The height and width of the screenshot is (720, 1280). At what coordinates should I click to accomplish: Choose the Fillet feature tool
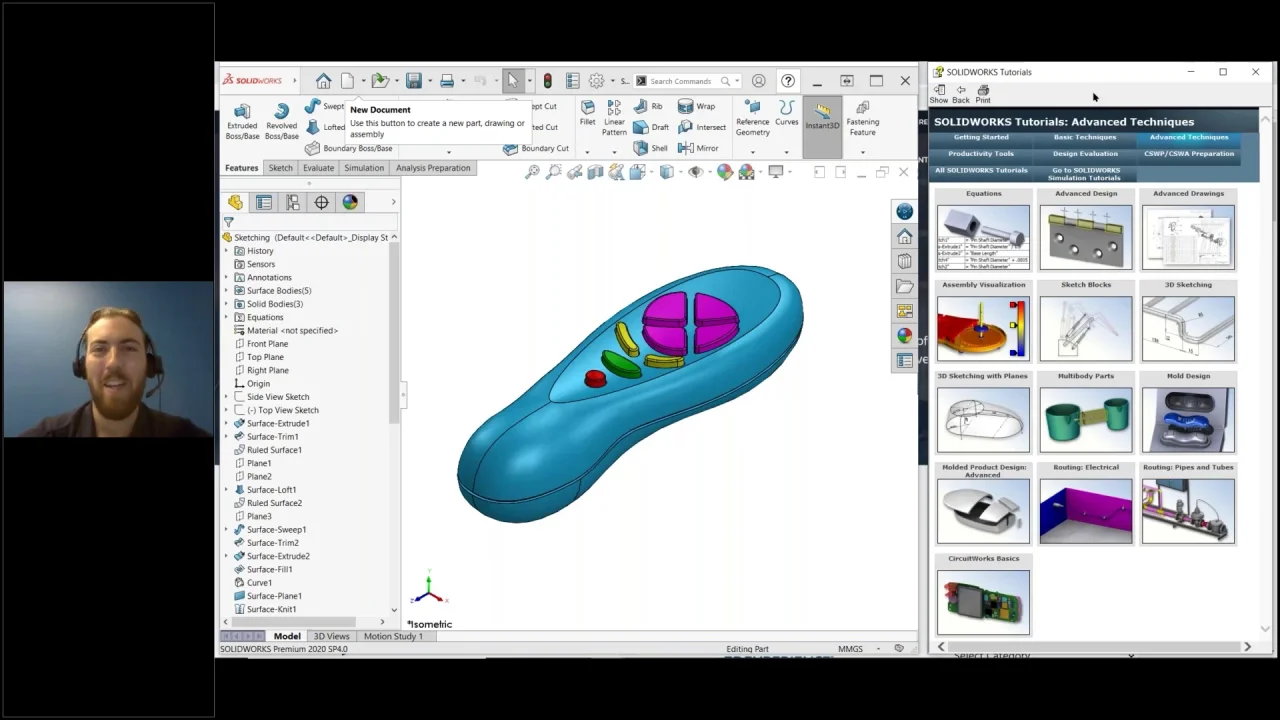click(x=587, y=113)
